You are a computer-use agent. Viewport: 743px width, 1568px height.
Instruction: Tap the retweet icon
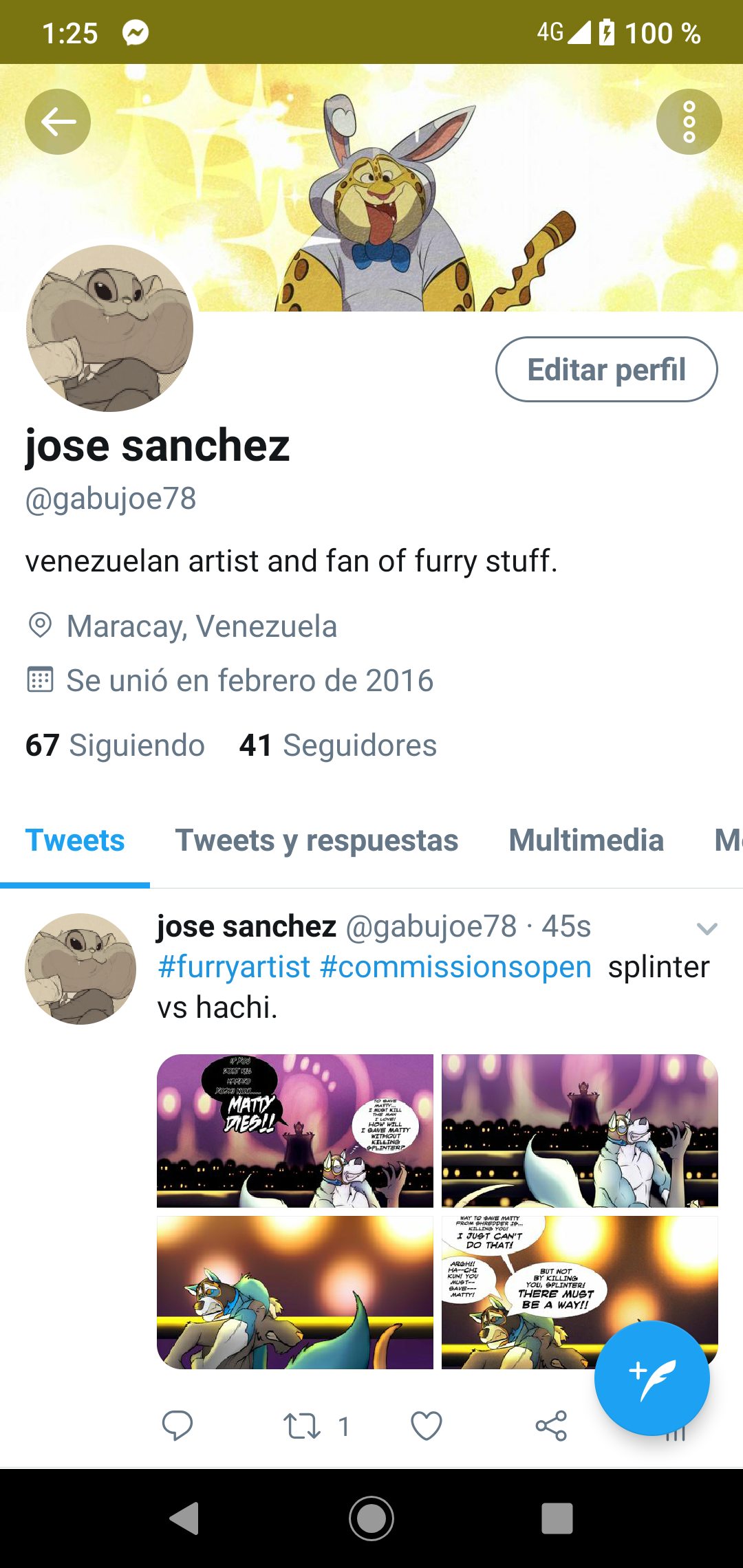click(302, 1426)
